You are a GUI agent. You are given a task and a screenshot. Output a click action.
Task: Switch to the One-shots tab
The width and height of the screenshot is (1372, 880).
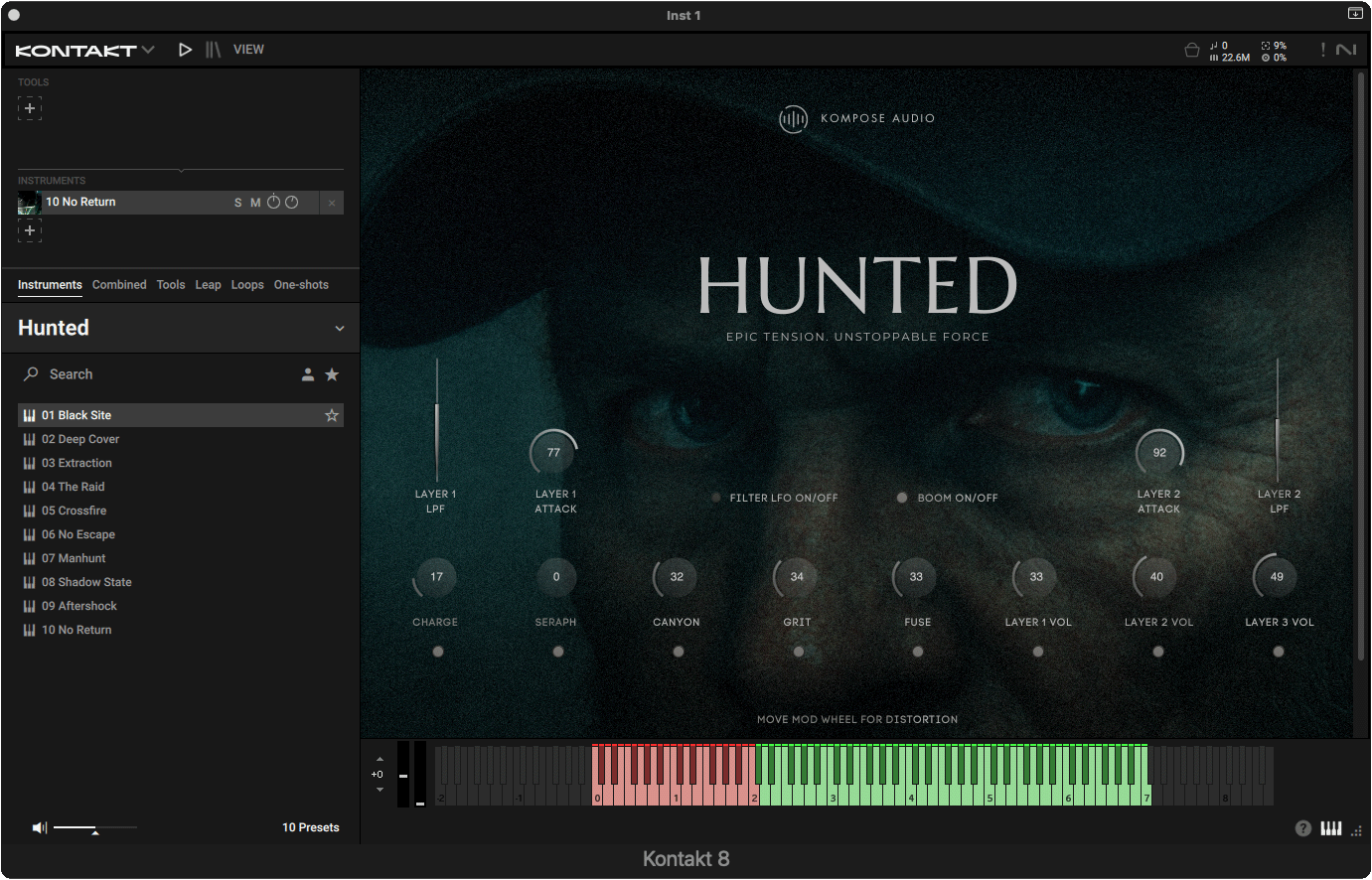(301, 285)
